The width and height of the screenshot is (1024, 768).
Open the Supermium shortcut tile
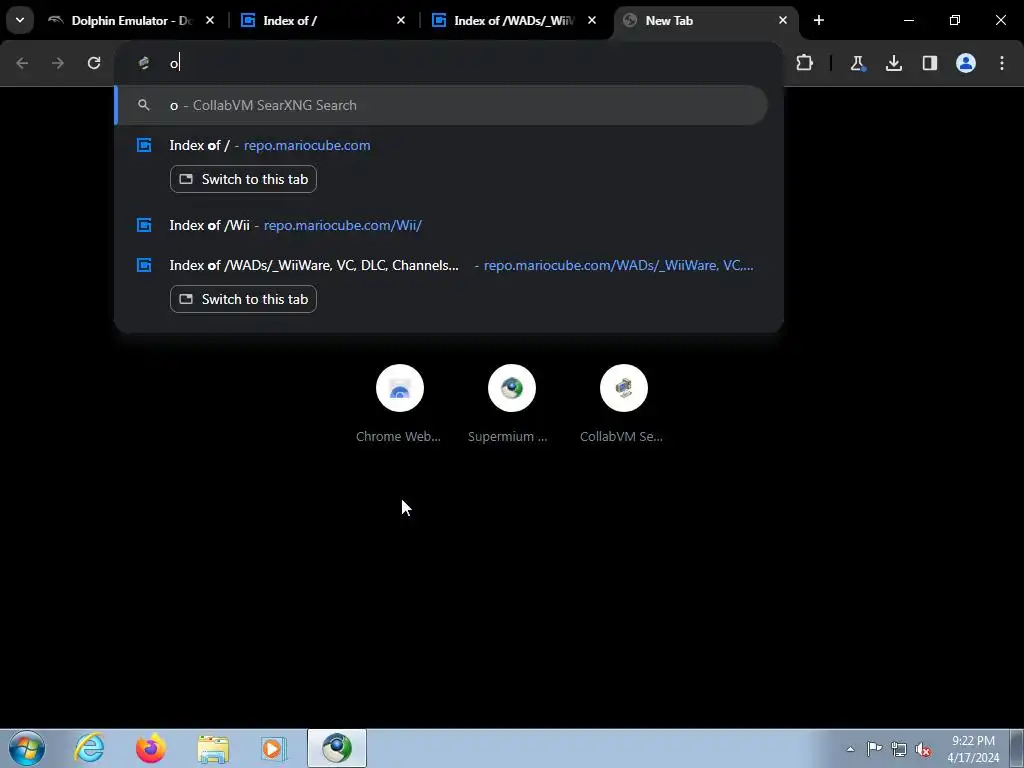click(511, 404)
